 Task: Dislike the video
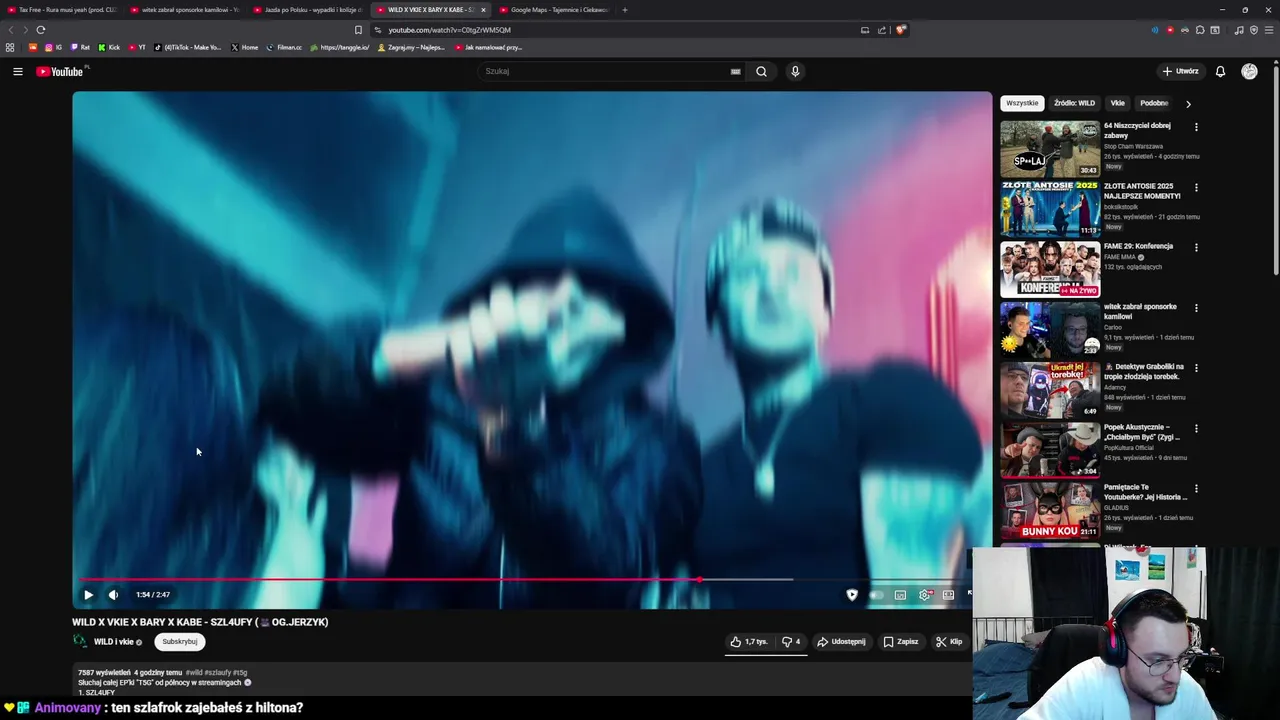tap(790, 642)
